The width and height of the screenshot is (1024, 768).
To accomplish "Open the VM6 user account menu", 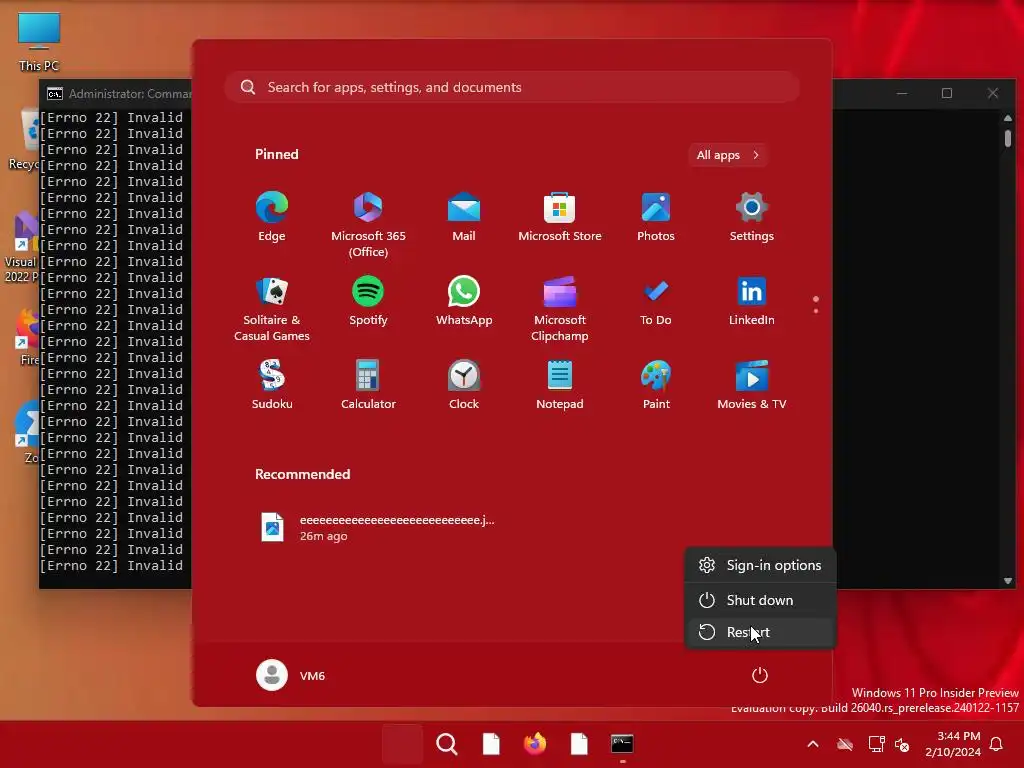I will (x=291, y=675).
